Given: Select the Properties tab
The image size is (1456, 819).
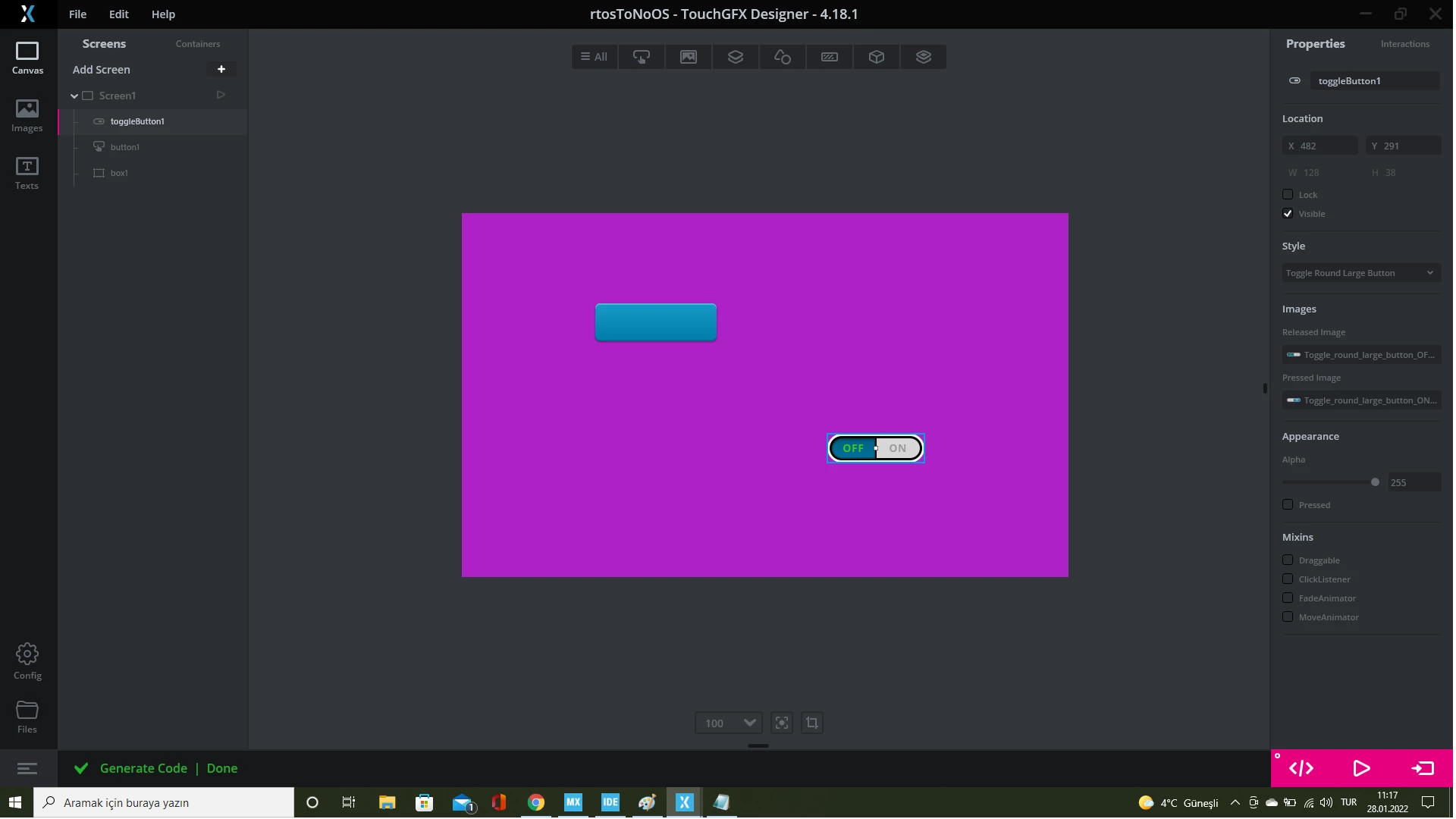Looking at the screenshot, I should coord(1315,44).
